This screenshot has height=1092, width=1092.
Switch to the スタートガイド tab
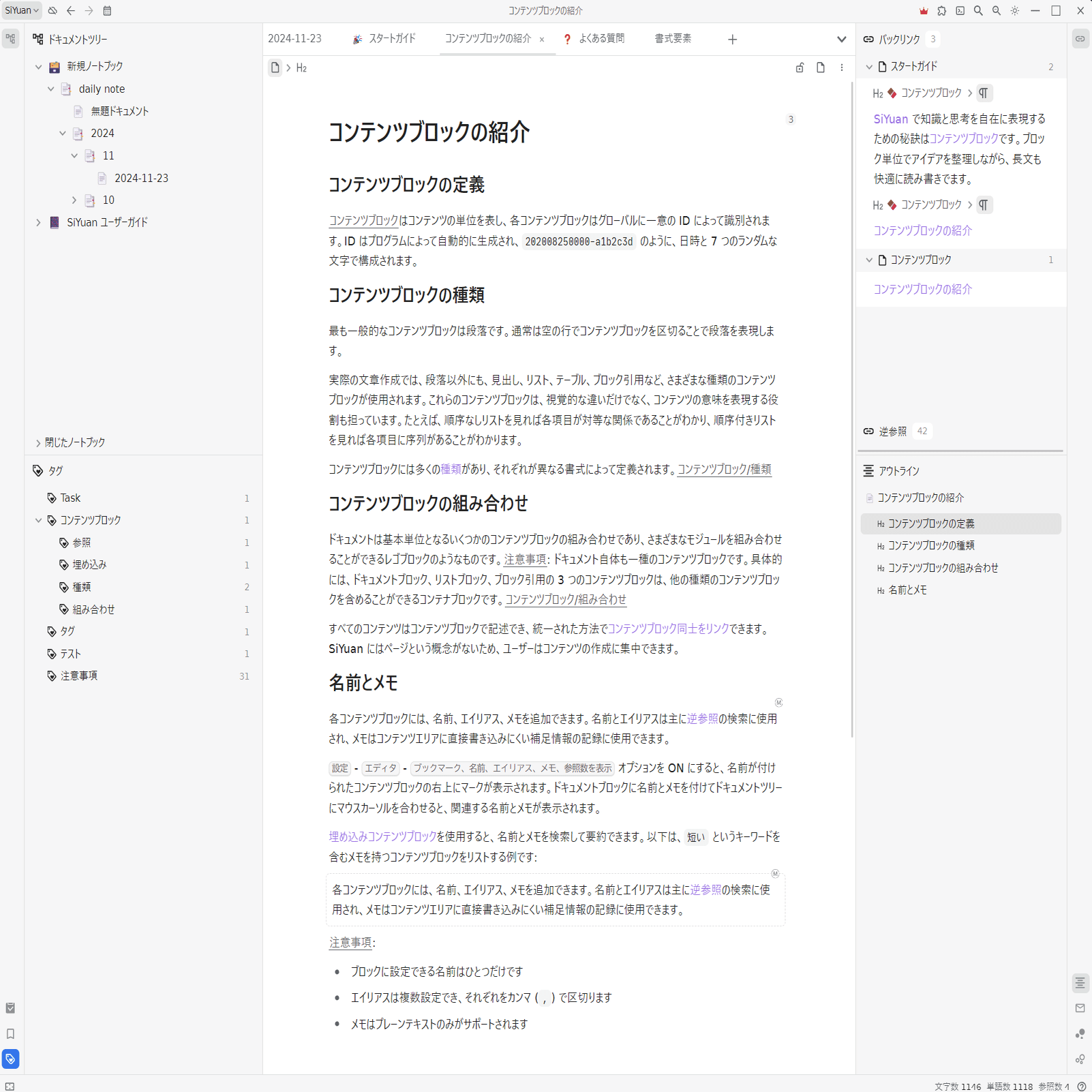click(x=384, y=39)
